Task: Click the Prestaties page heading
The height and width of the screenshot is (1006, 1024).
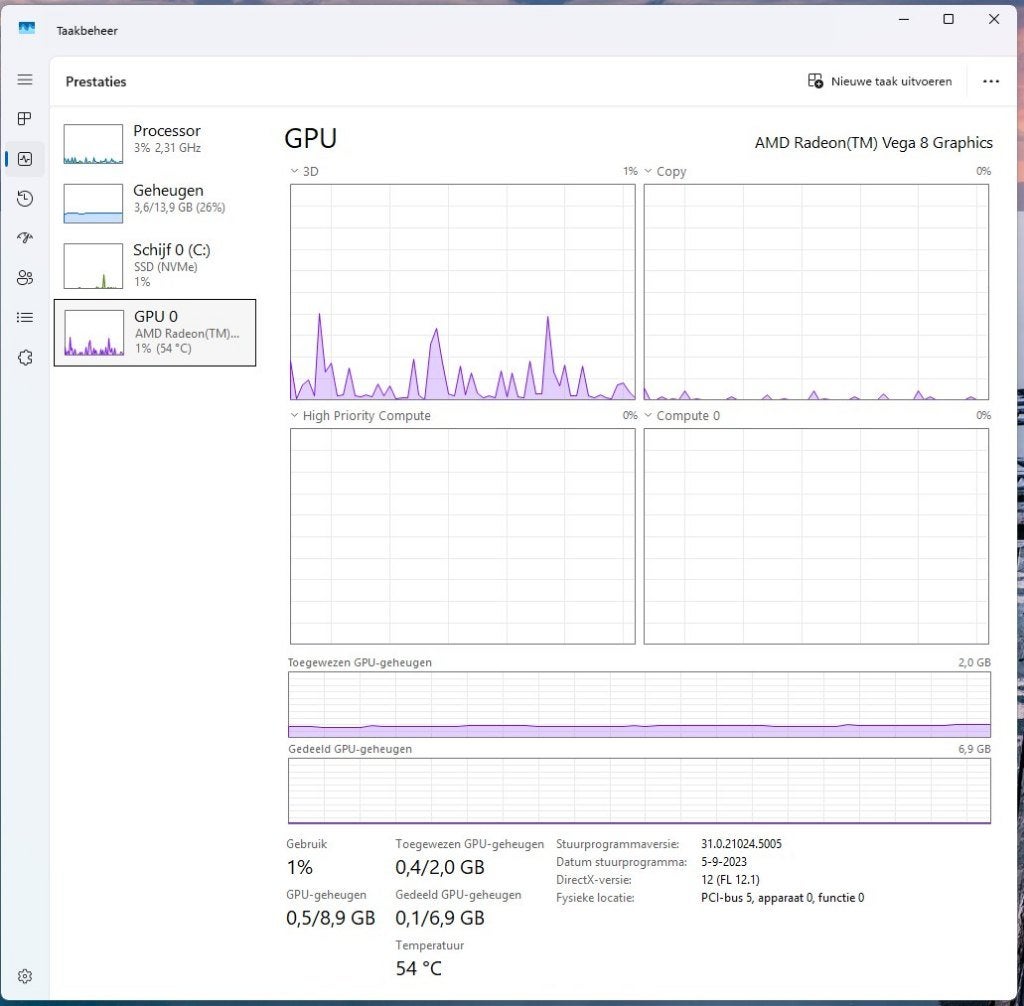Action: point(96,82)
